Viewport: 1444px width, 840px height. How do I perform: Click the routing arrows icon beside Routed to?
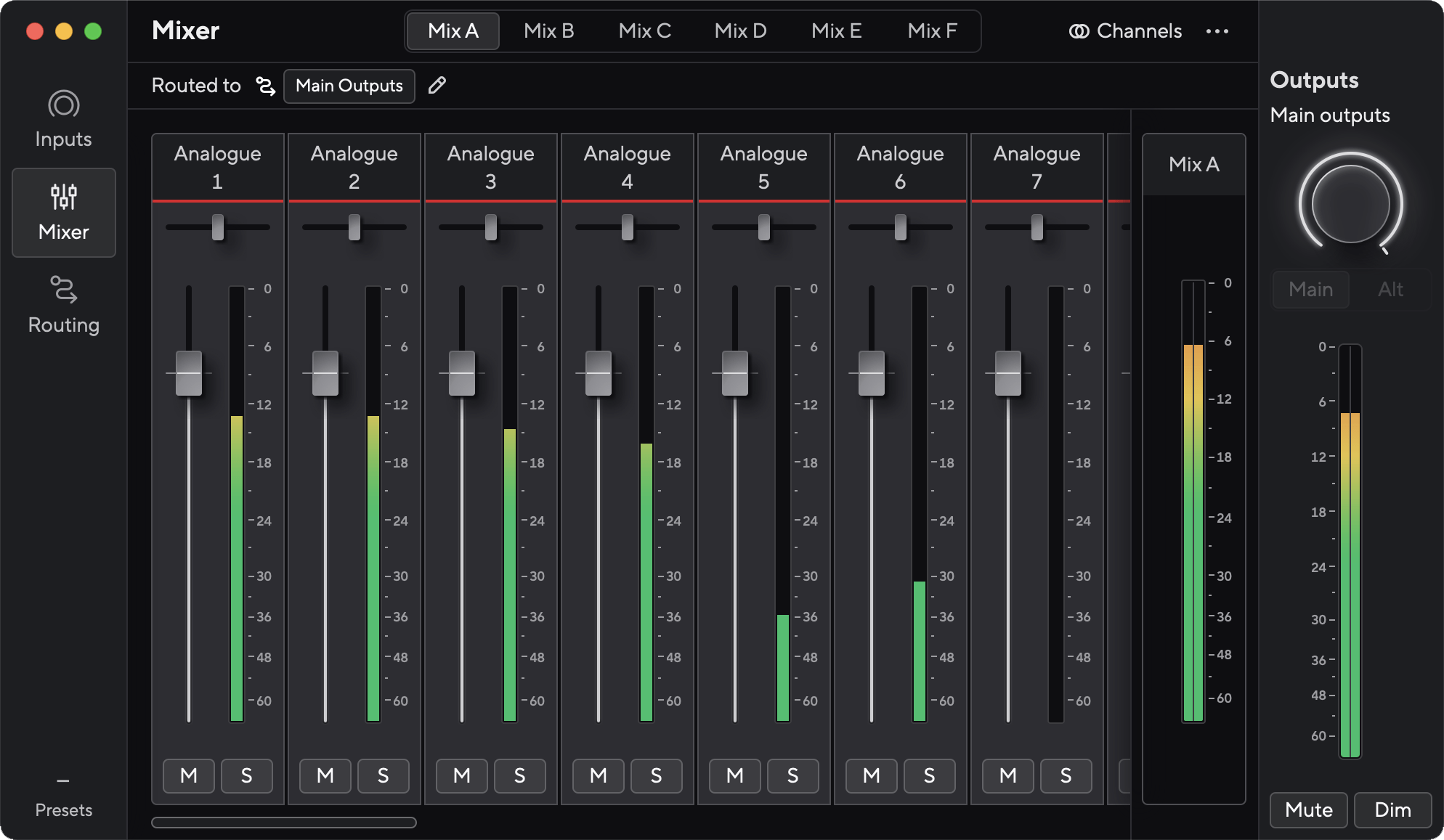point(266,86)
